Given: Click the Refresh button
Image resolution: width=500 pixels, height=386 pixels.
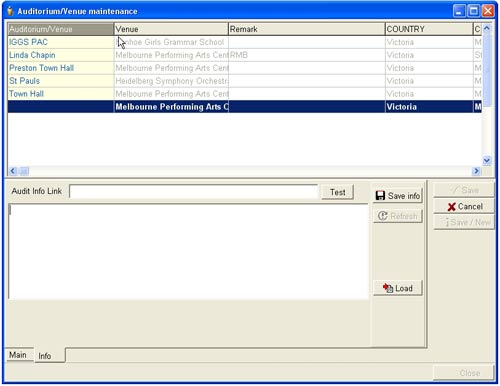Looking at the screenshot, I should [x=398, y=216].
